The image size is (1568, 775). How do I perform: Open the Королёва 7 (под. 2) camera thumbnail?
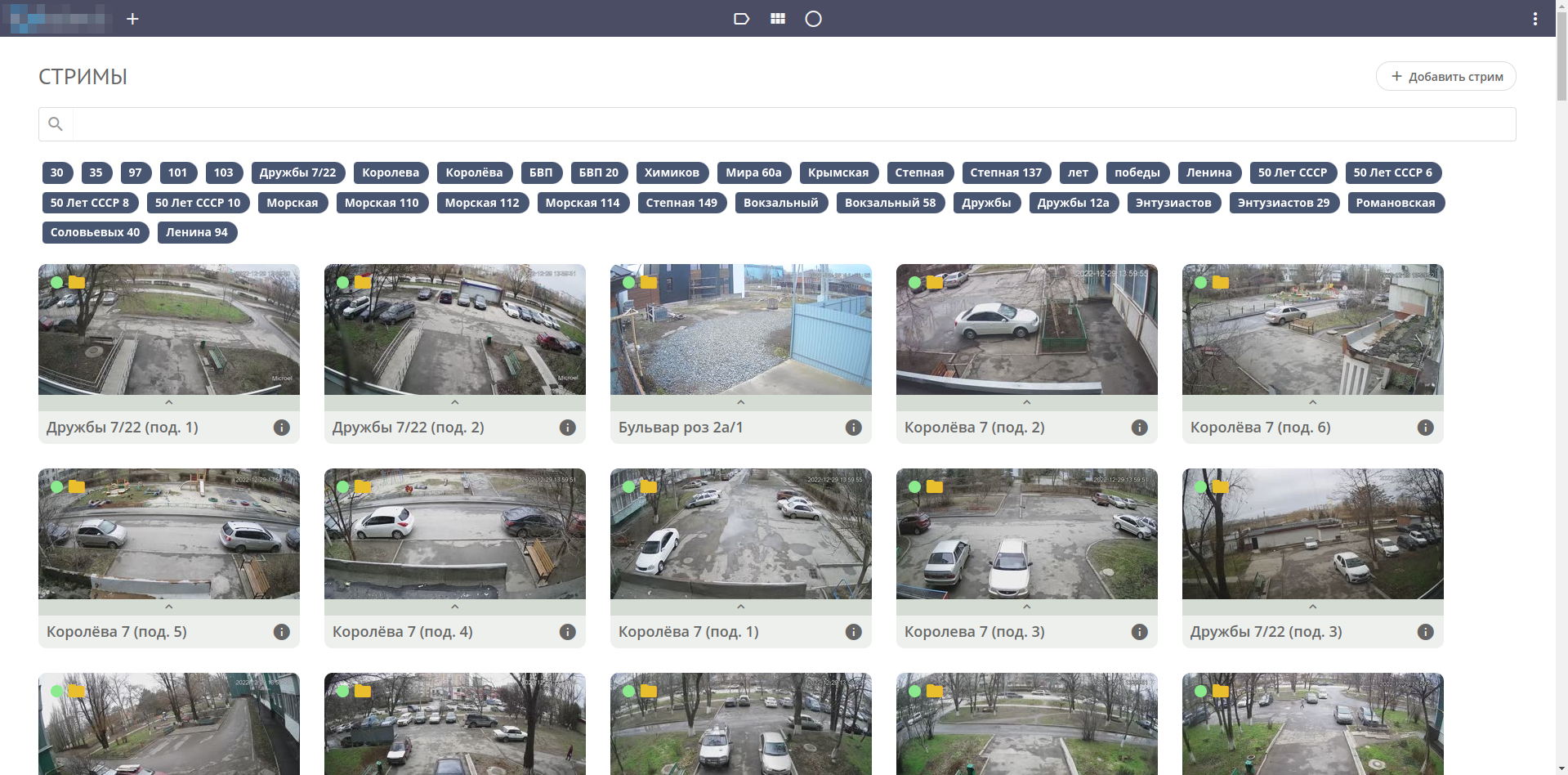click(1027, 329)
